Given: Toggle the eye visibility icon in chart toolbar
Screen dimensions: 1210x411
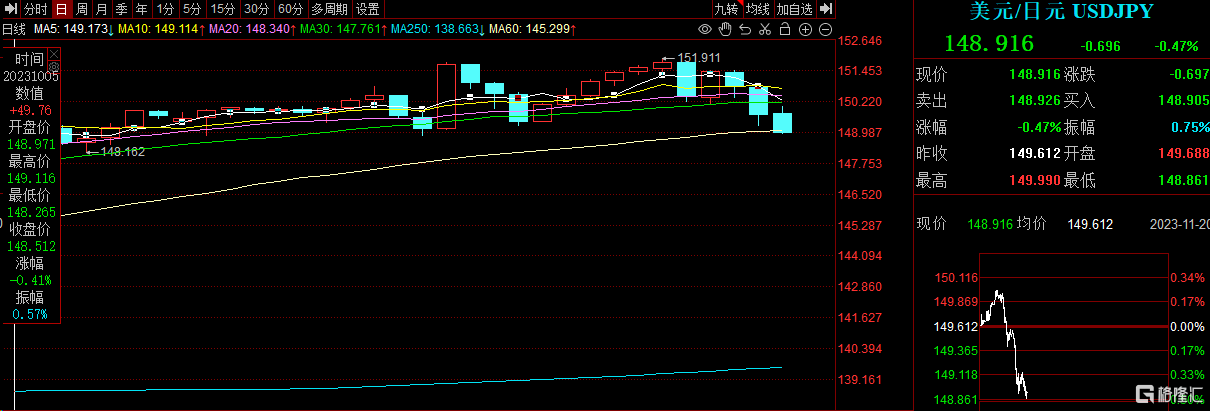Looking at the screenshot, I should pos(705,29).
